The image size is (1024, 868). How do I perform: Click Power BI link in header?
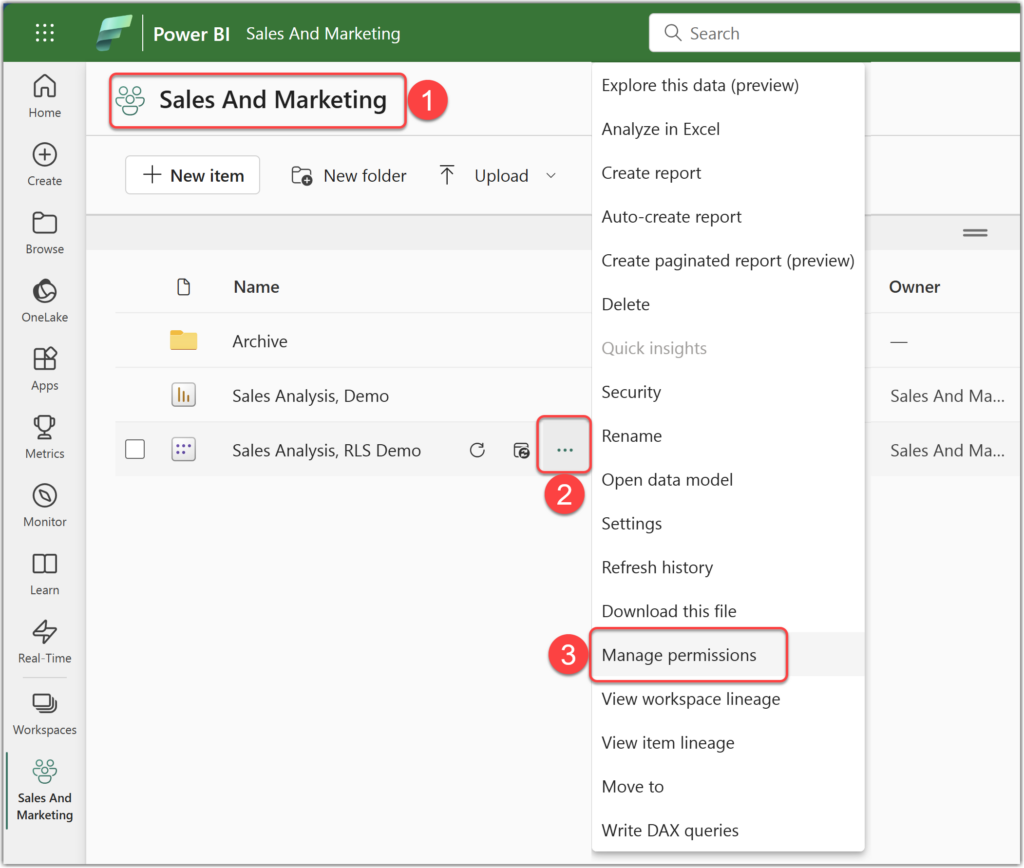click(x=191, y=34)
